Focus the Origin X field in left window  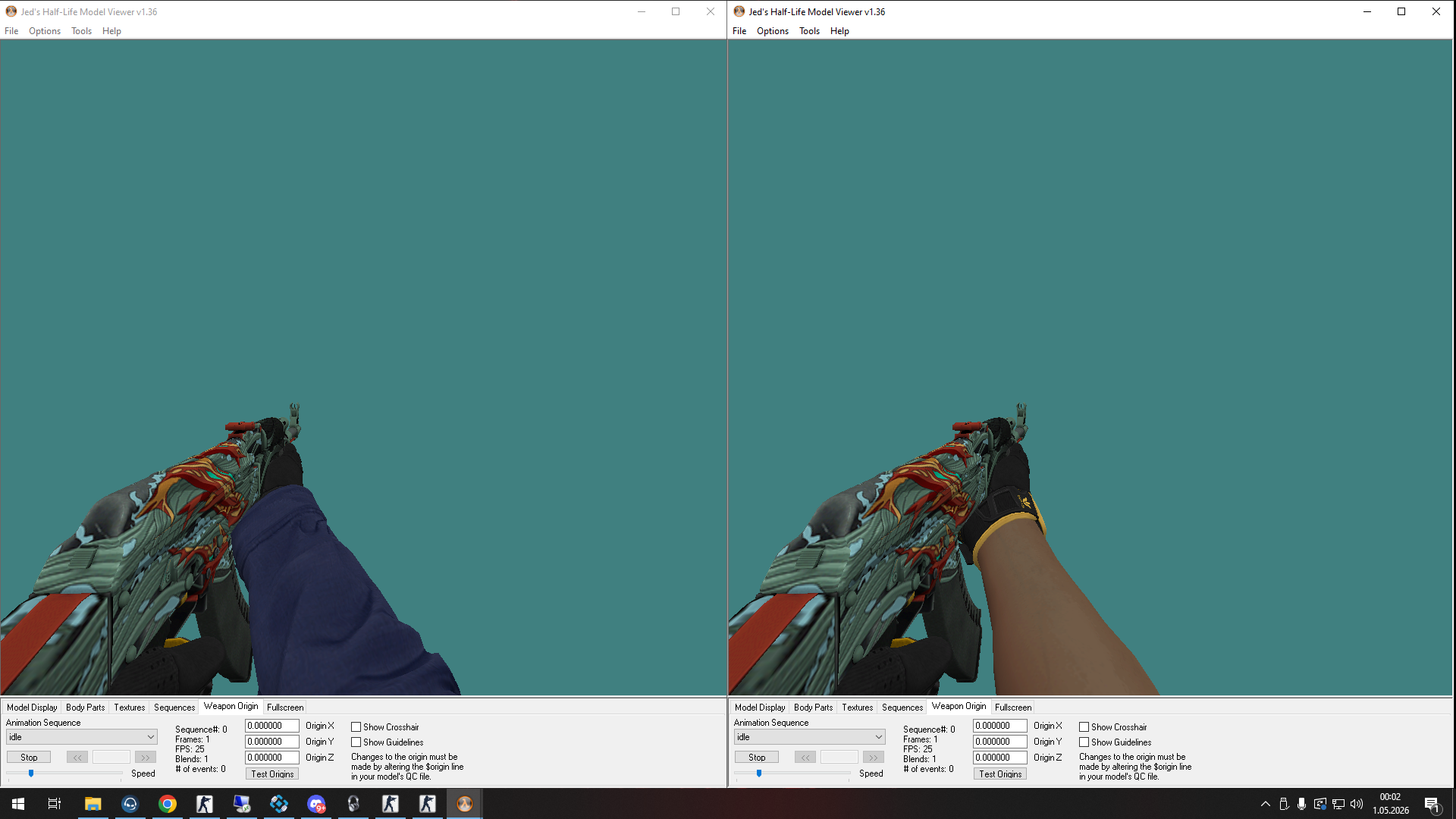pyautogui.click(x=272, y=726)
